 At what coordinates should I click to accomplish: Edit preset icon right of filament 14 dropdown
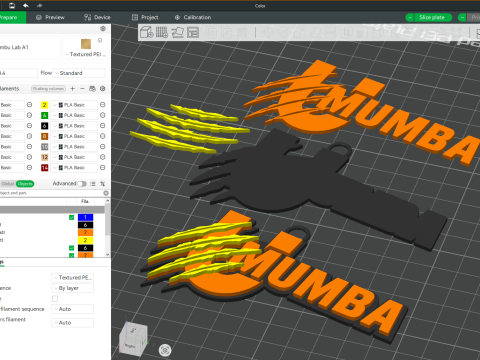coord(103,168)
